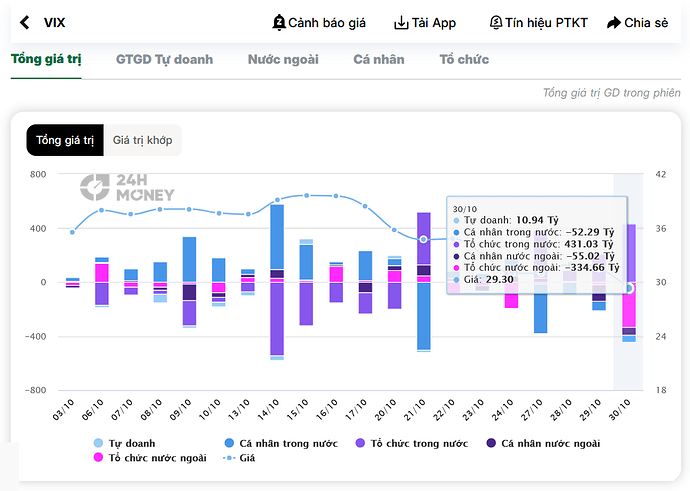Image resolution: width=690 pixels, height=491 pixels.
Task: Click the 24H Money watermark logo
Action: 128,187
